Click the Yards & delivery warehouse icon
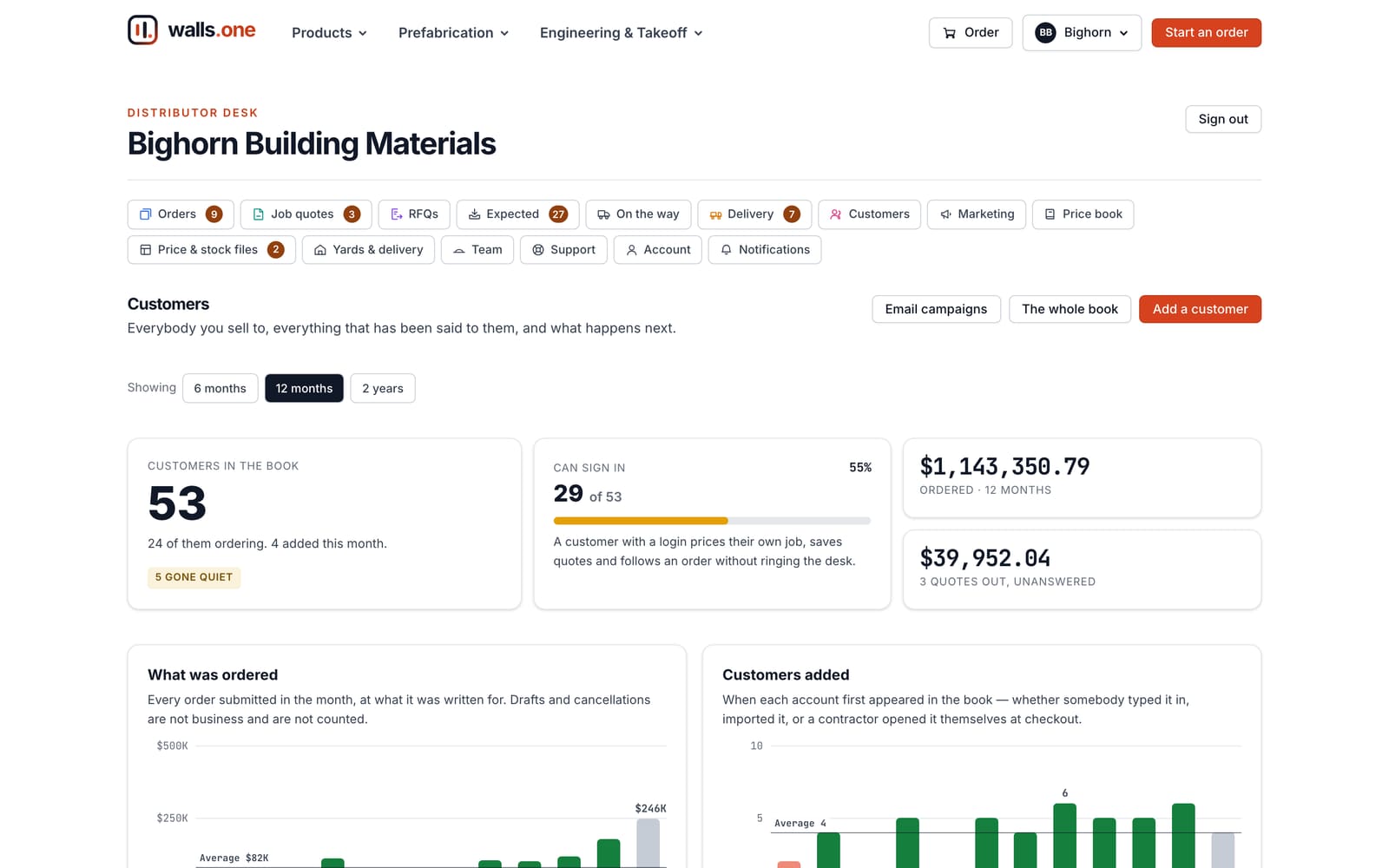 320,250
